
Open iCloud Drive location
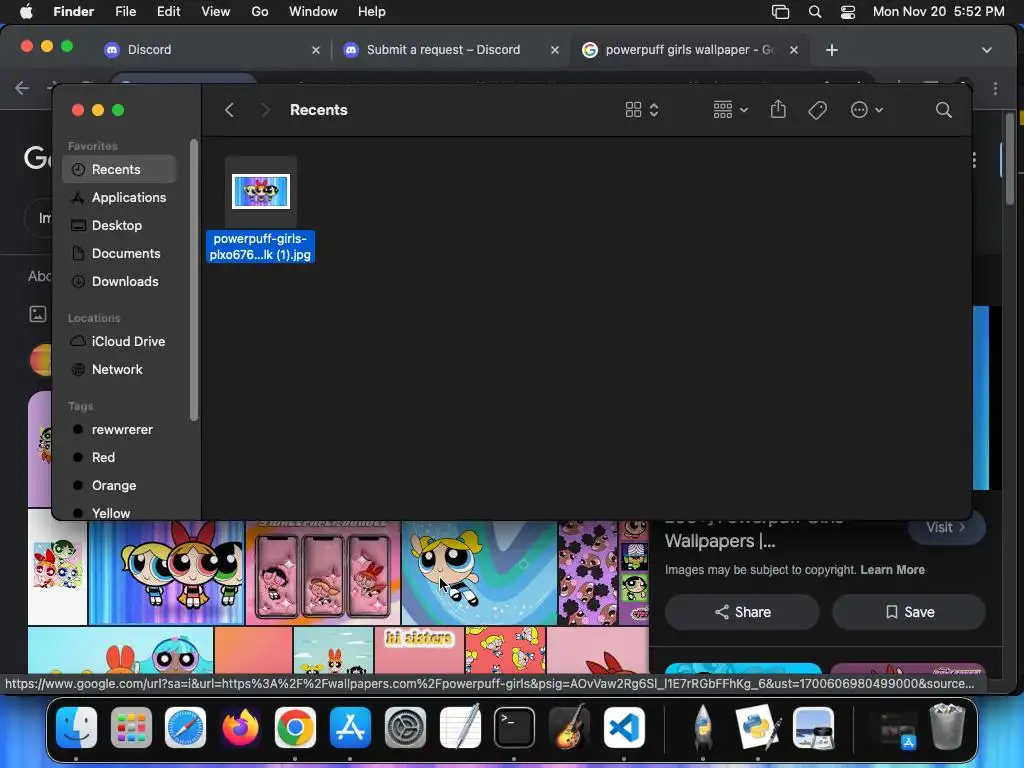120,342
